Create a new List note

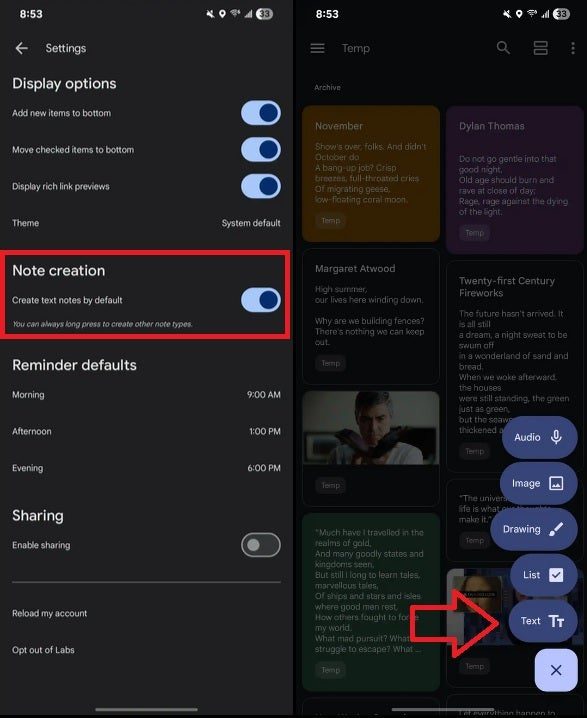pos(544,575)
